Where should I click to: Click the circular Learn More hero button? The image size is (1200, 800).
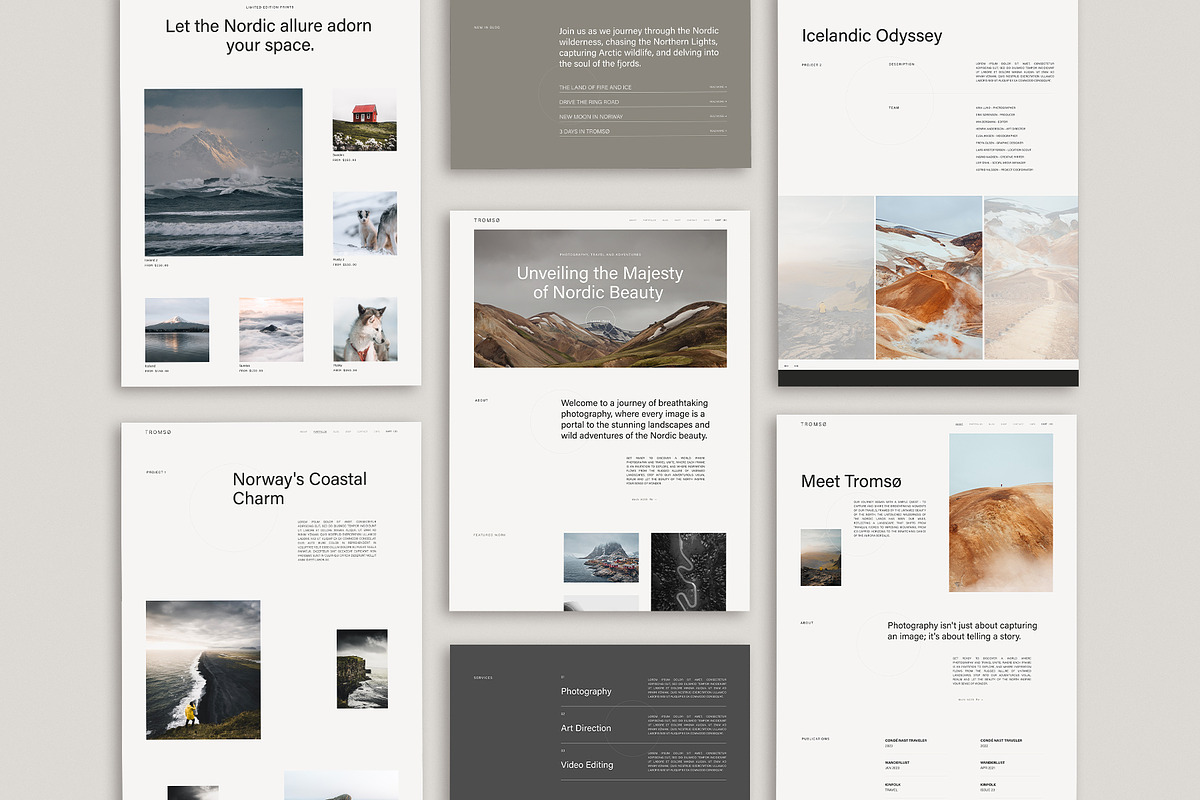point(600,322)
